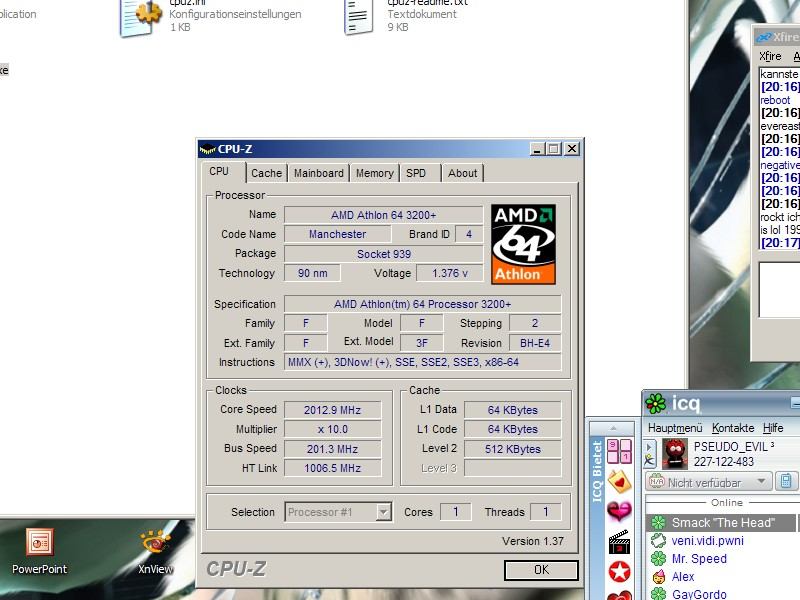
Task: Click the 1006.5 MHz HT Link value
Action: click(333, 468)
